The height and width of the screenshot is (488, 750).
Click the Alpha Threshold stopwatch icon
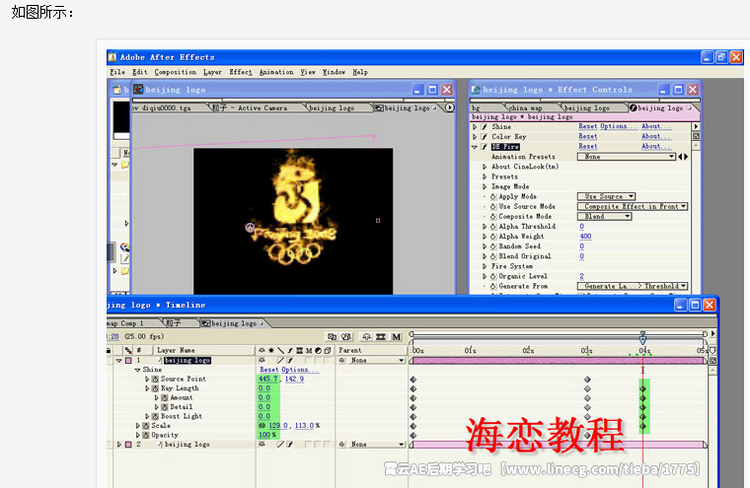(493, 226)
